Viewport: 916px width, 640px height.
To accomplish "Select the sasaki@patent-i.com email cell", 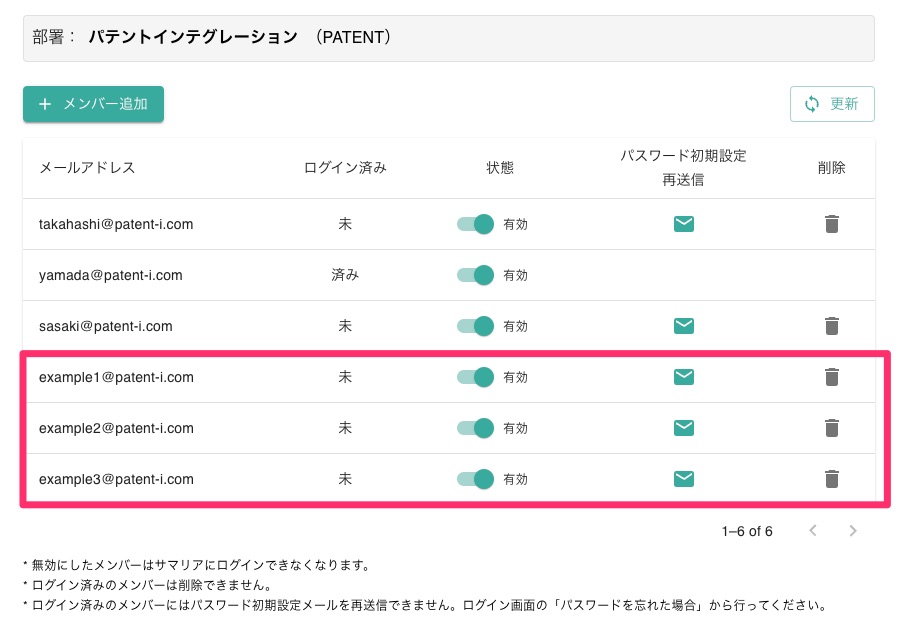I will pos(106,326).
